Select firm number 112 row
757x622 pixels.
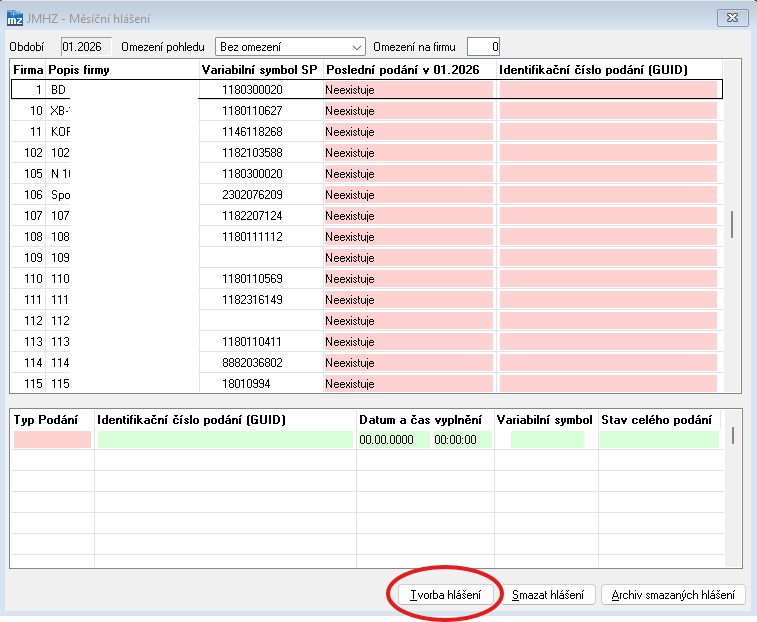(367, 321)
